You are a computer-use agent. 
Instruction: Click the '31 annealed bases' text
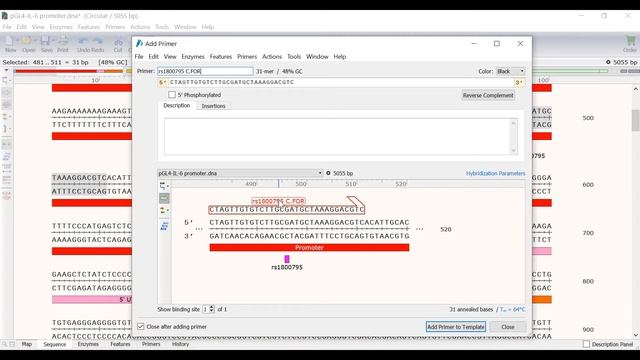coord(471,309)
